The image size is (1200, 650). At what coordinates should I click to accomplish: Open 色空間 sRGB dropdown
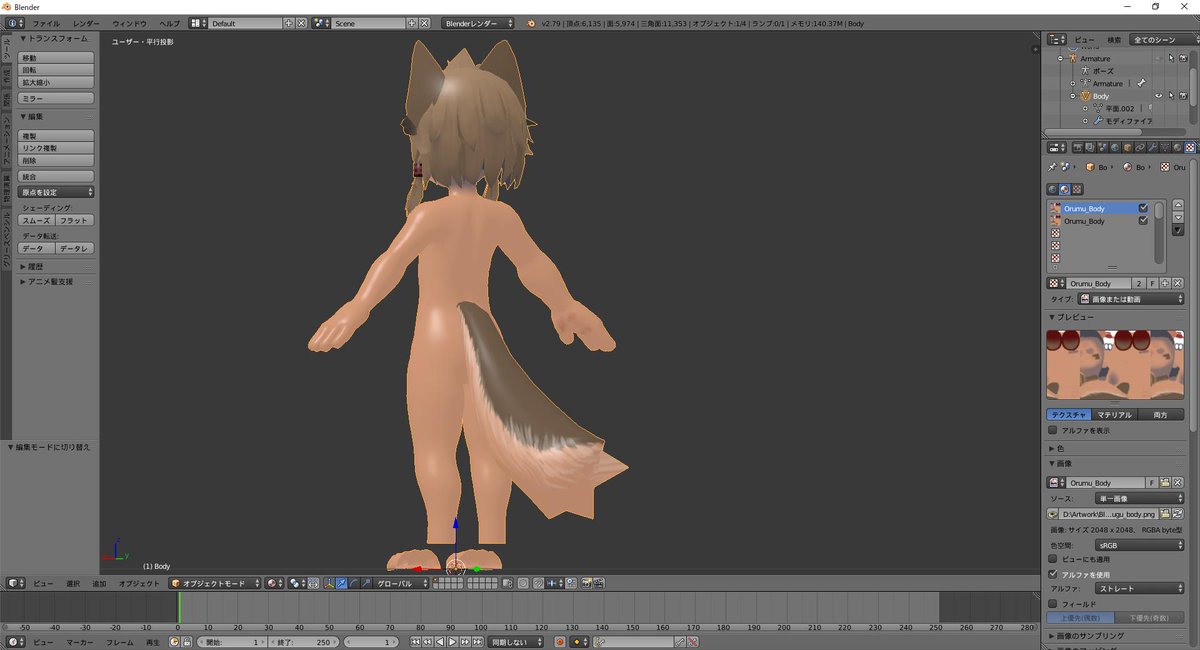(x=1139, y=545)
